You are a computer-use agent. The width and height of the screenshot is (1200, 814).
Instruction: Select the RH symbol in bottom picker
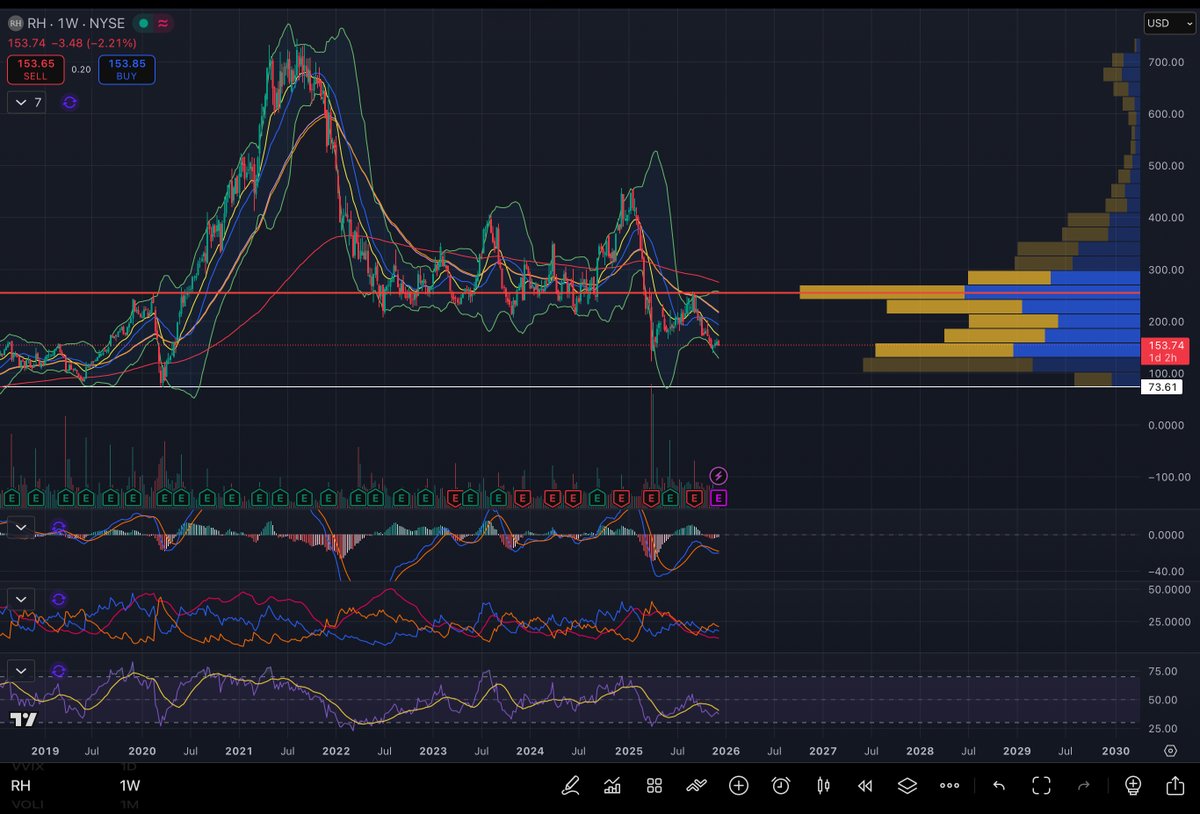click(21, 786)
